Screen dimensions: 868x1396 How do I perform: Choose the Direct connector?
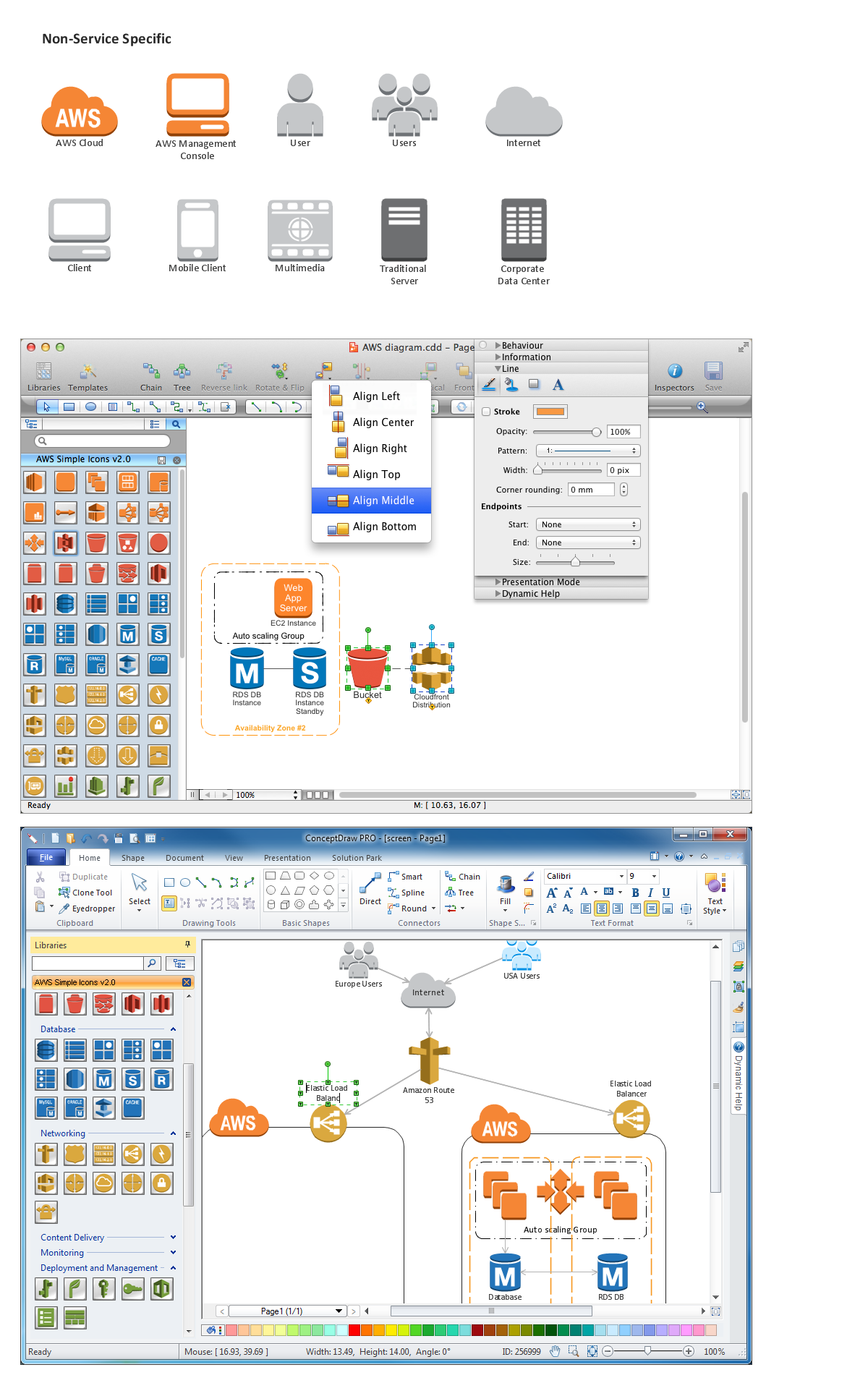pyautogui.click(x=370, y=890)
